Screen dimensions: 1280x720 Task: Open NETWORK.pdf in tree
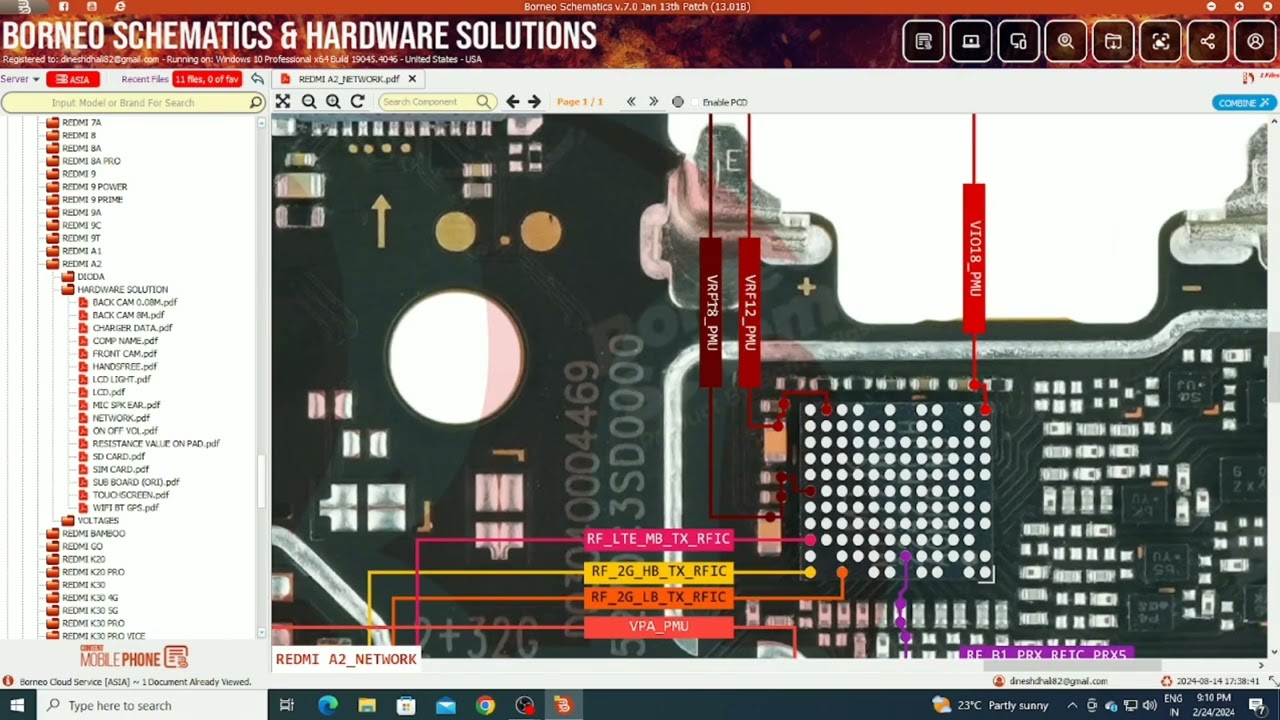coord(121,418)
